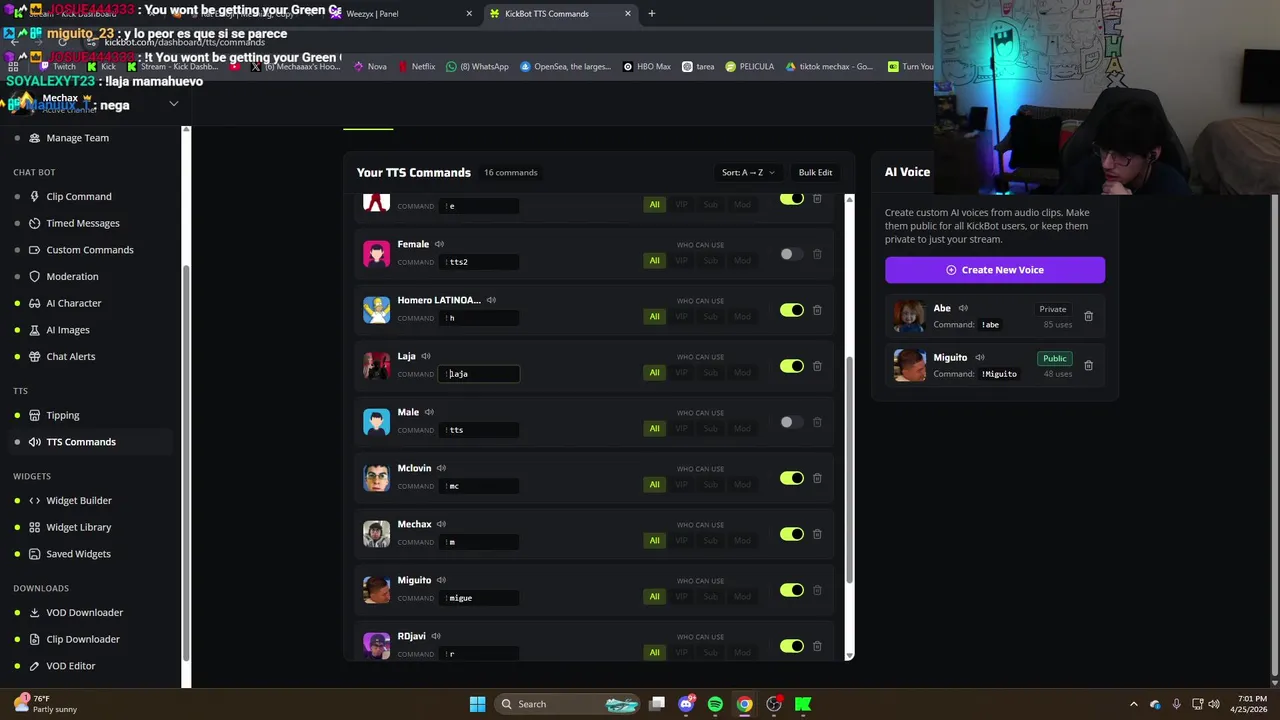Open Custom Commands in the sidebar
The height and width of the screenshot is (720, 1280).
click(90, 250)
